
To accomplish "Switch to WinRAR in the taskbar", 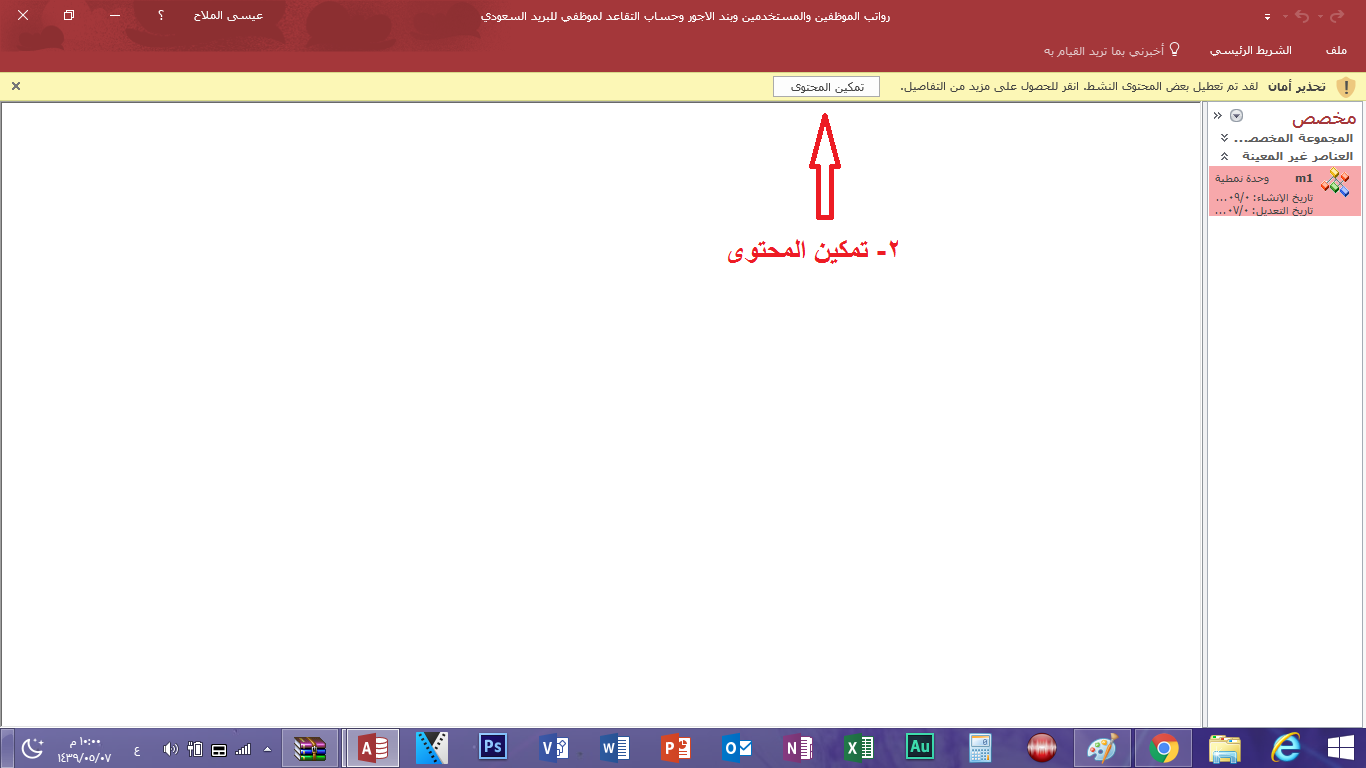I will point(310,748).
